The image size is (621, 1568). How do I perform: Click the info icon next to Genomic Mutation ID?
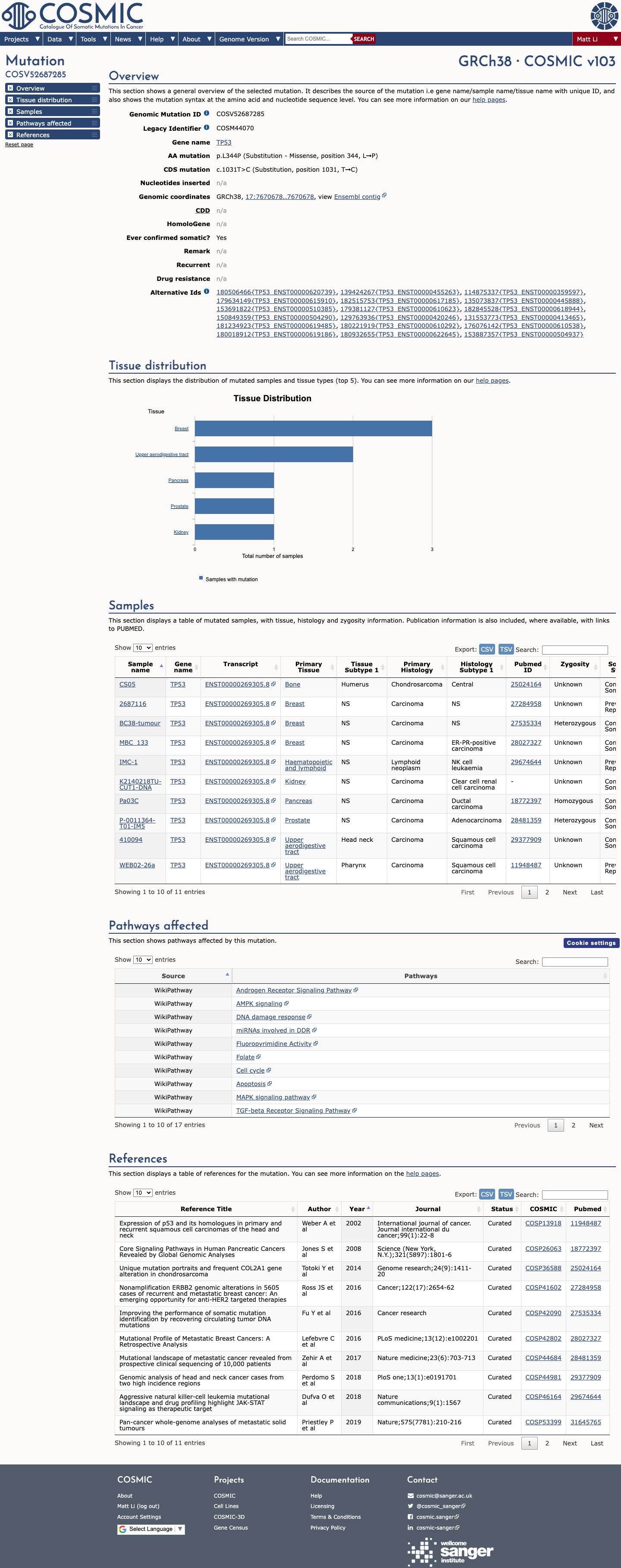click(x=206, y=113)
